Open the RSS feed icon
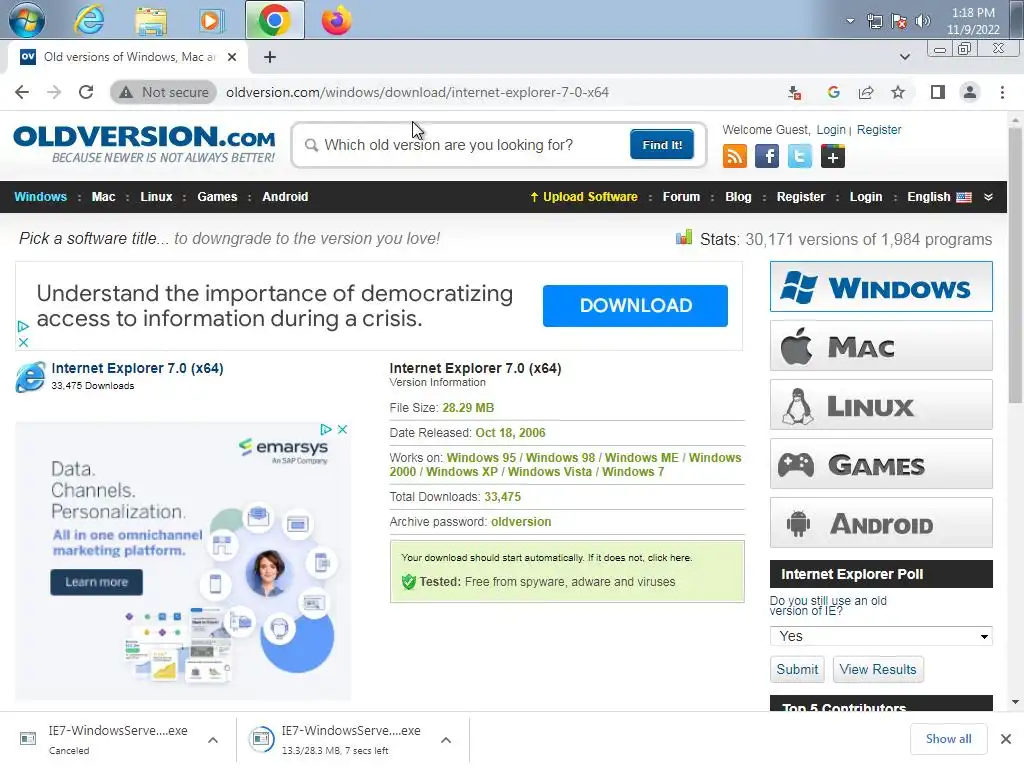 point(735,157)
